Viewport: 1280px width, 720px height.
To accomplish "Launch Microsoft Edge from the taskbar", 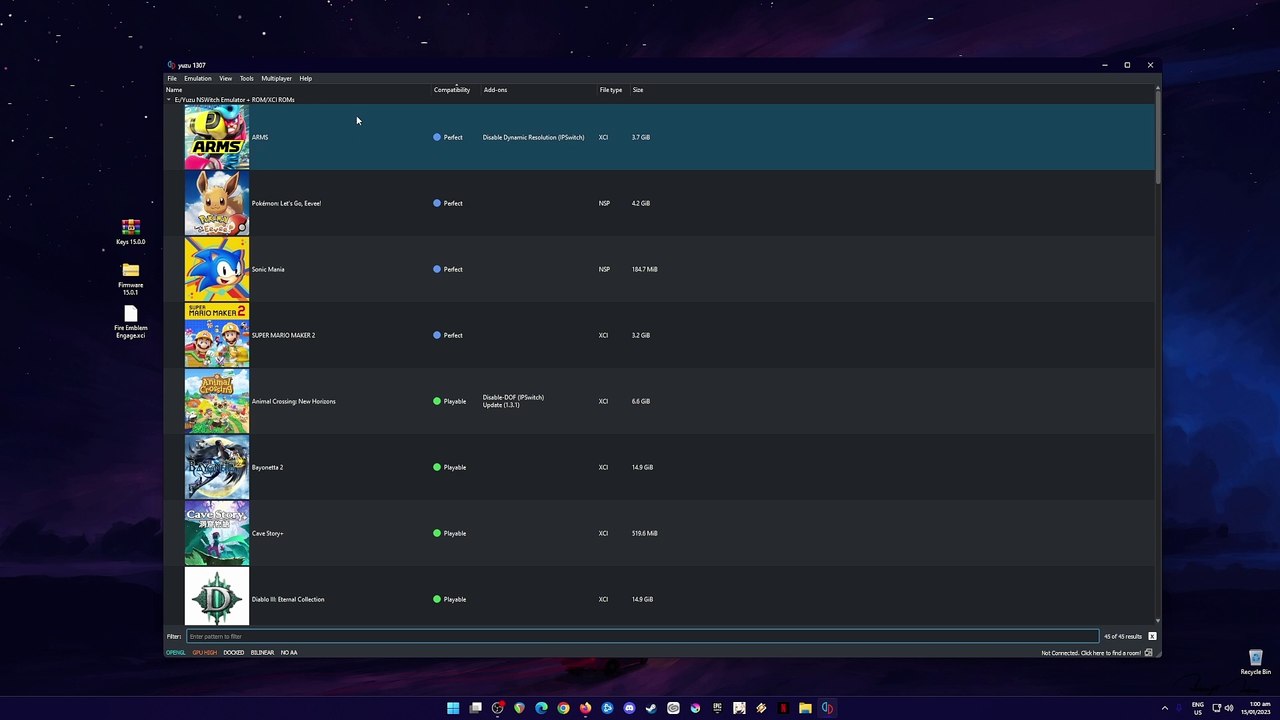I will (x=541, y=708).
